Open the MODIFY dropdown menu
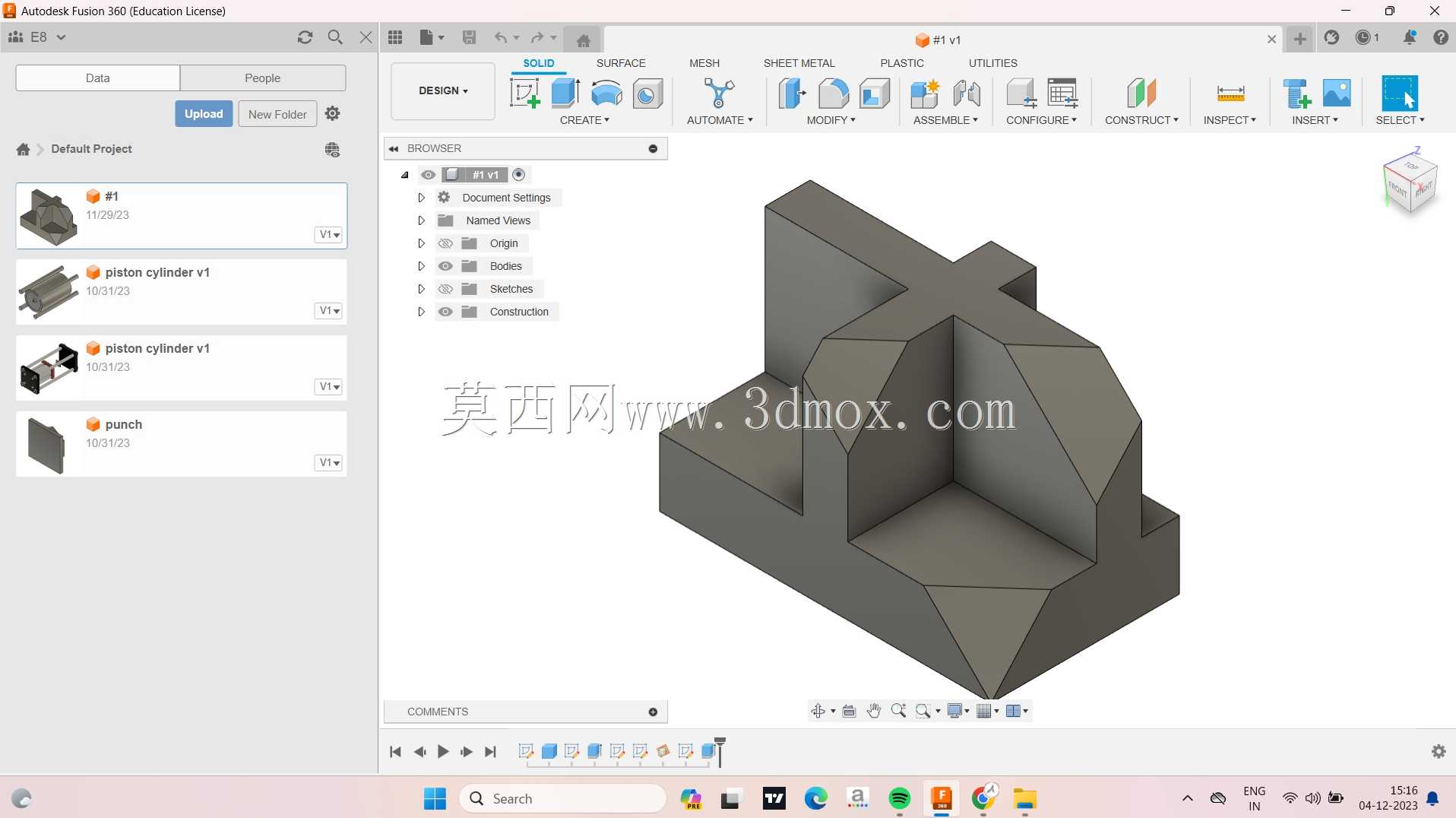This screenshot has height=818, width=1456. click(831, 120)
